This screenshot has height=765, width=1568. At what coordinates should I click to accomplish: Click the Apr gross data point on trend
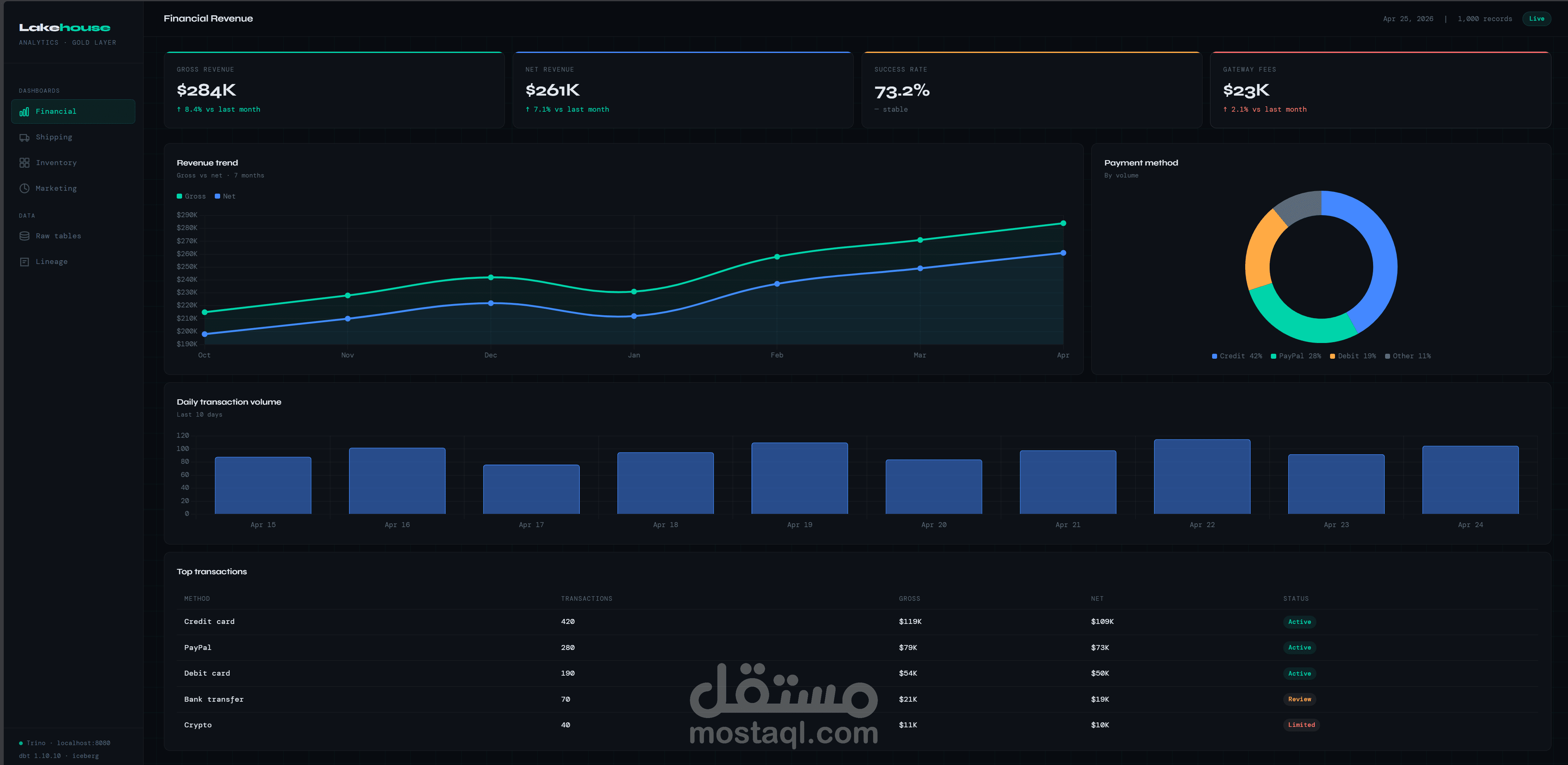point(1064,223)
